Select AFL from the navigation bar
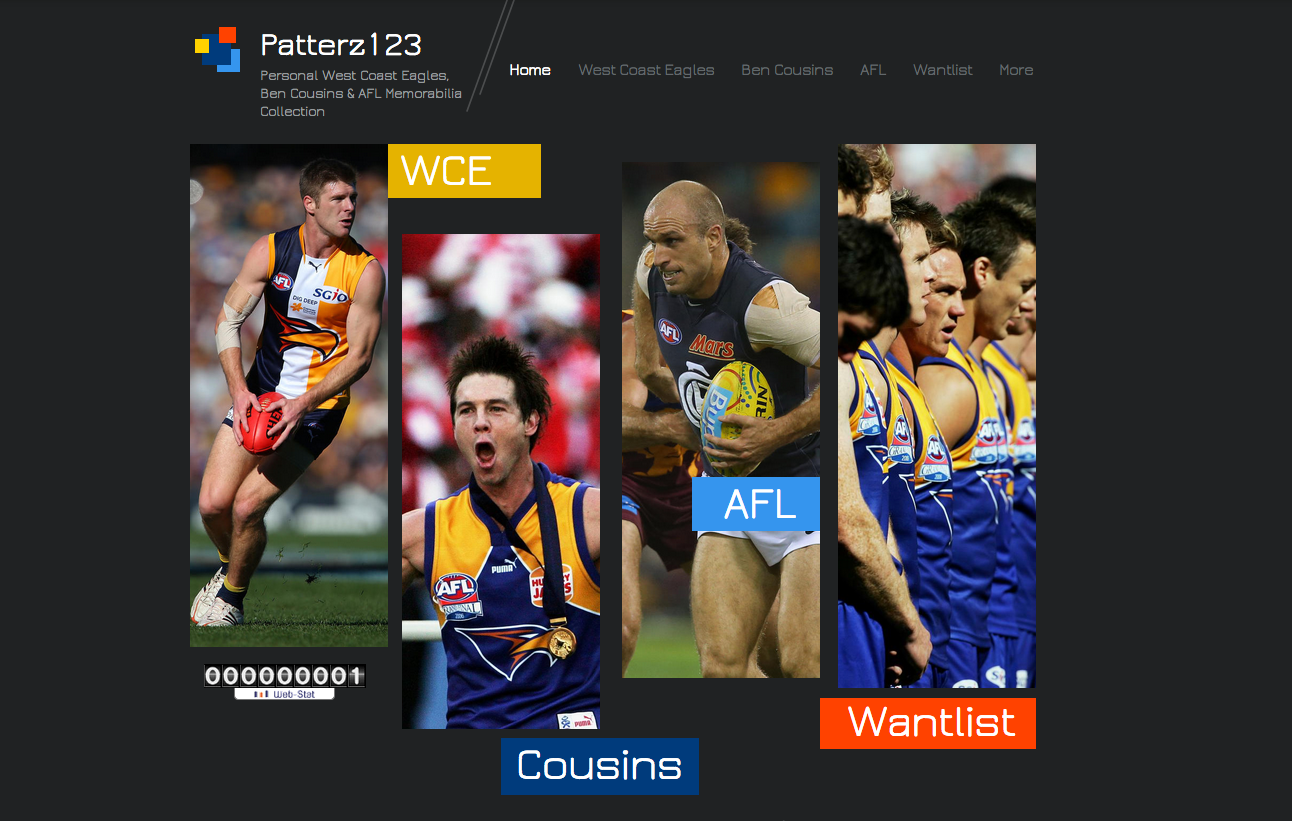 coord(873,70)
